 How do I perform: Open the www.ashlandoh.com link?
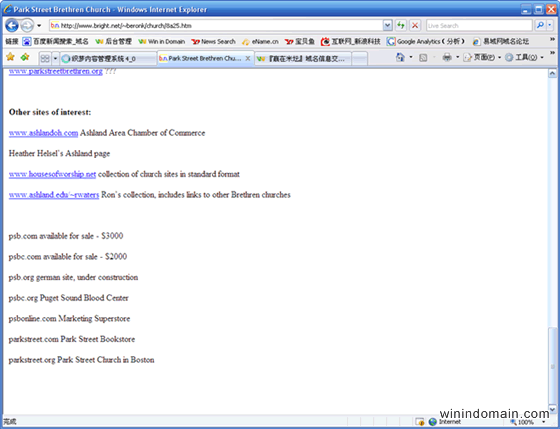[x=43, y=133]
